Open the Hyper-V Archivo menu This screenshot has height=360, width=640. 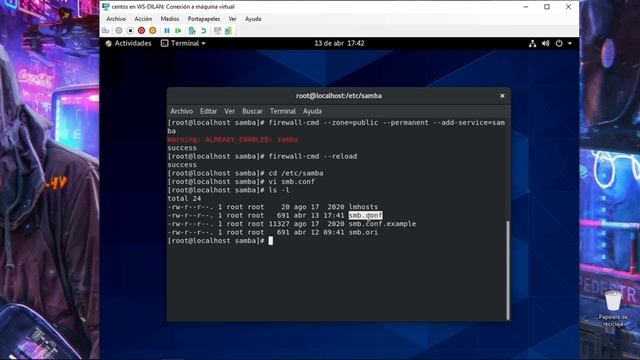point(116,19)
